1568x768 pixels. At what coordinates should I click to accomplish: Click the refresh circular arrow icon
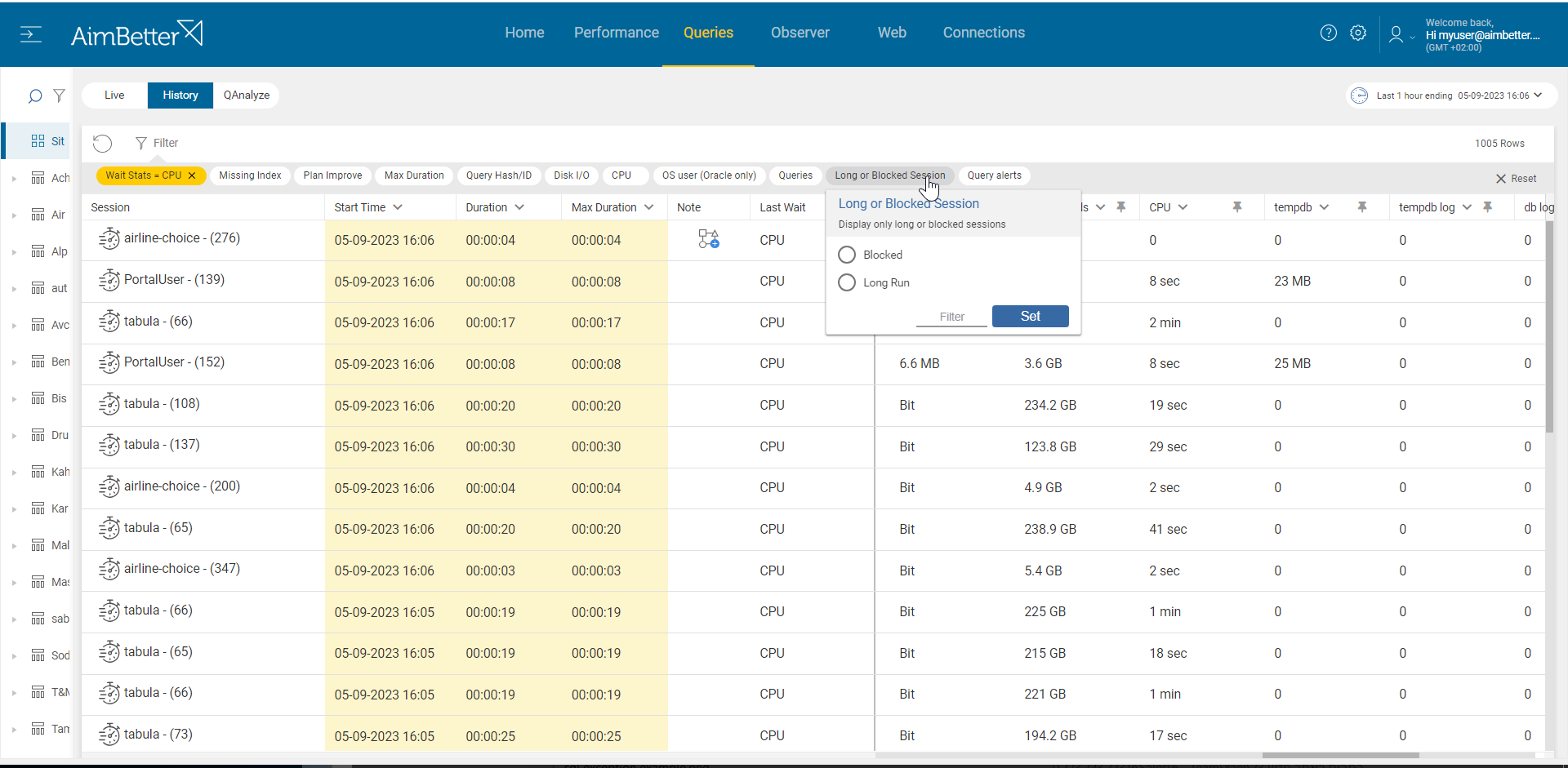click(102, 144)
